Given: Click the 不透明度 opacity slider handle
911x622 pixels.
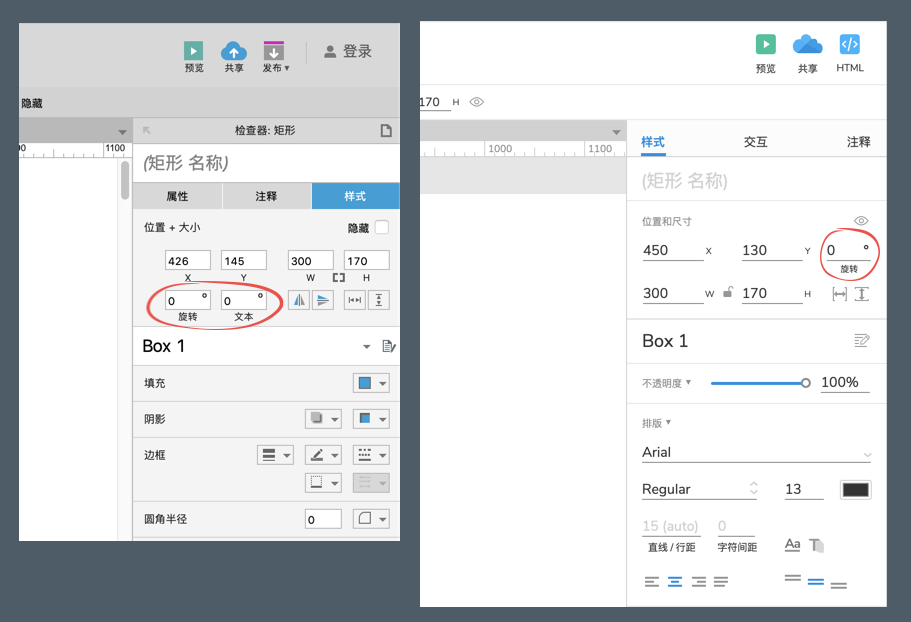Looking at the screenshot, I should click(x=806, y=383).
